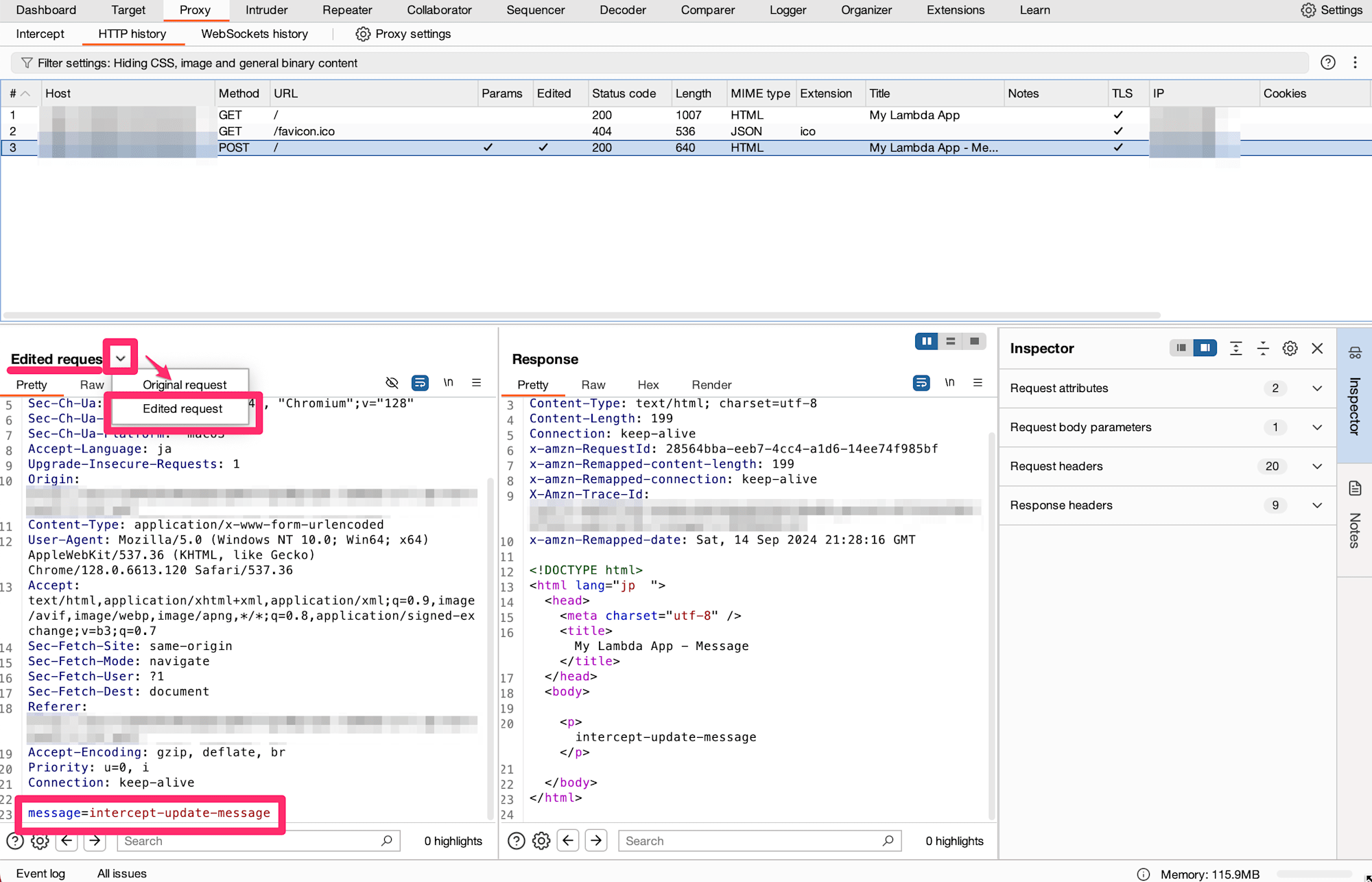The image size is (1372, 882).
Task: Switch request view to Raw tab
Action: tap(91, 384)
